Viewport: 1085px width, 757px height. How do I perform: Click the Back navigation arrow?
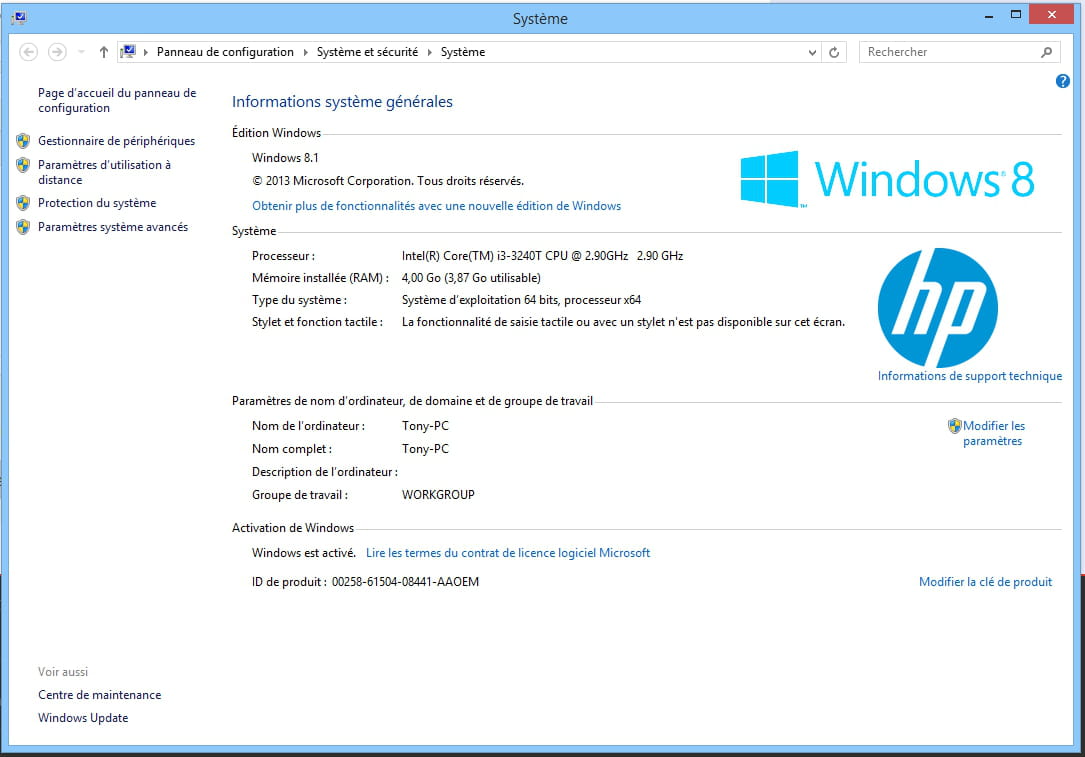[x=28, y=52]
